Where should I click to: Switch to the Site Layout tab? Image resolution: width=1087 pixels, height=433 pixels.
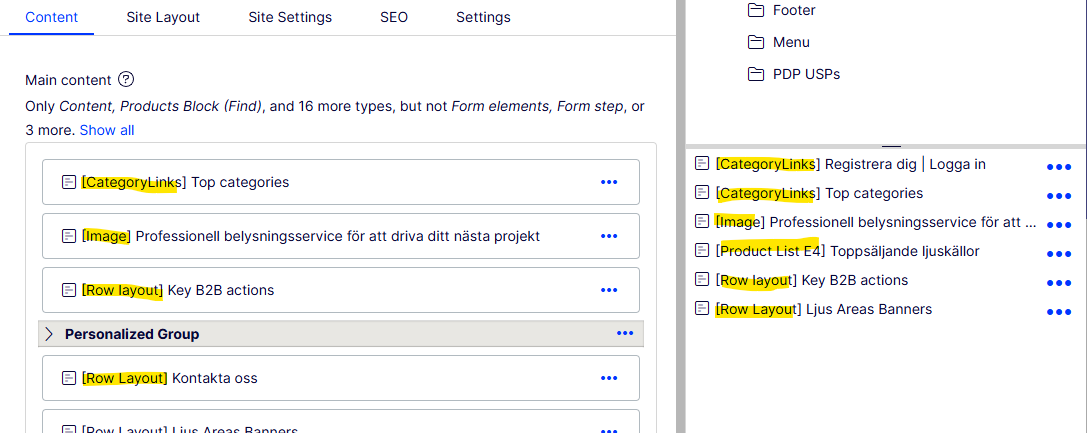pyautogui.click(x=163, y=17)
